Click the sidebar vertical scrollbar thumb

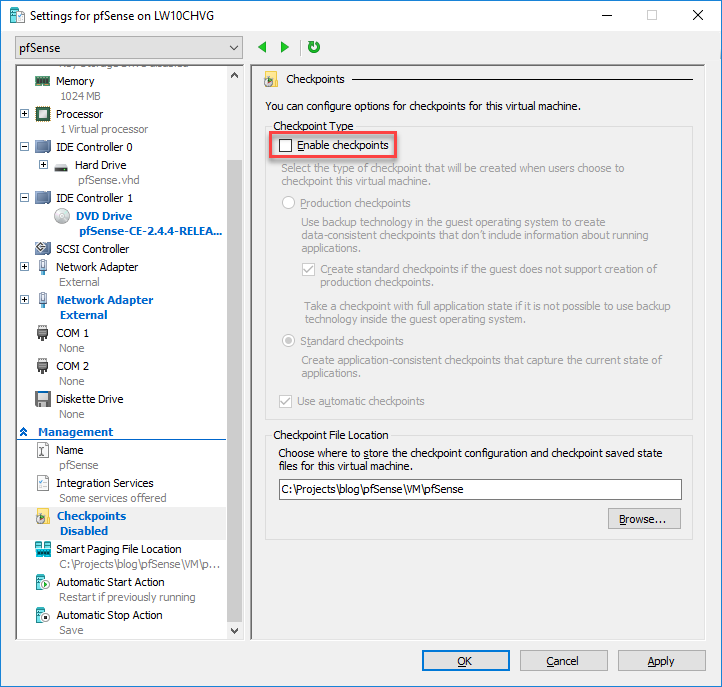(234, 390)
